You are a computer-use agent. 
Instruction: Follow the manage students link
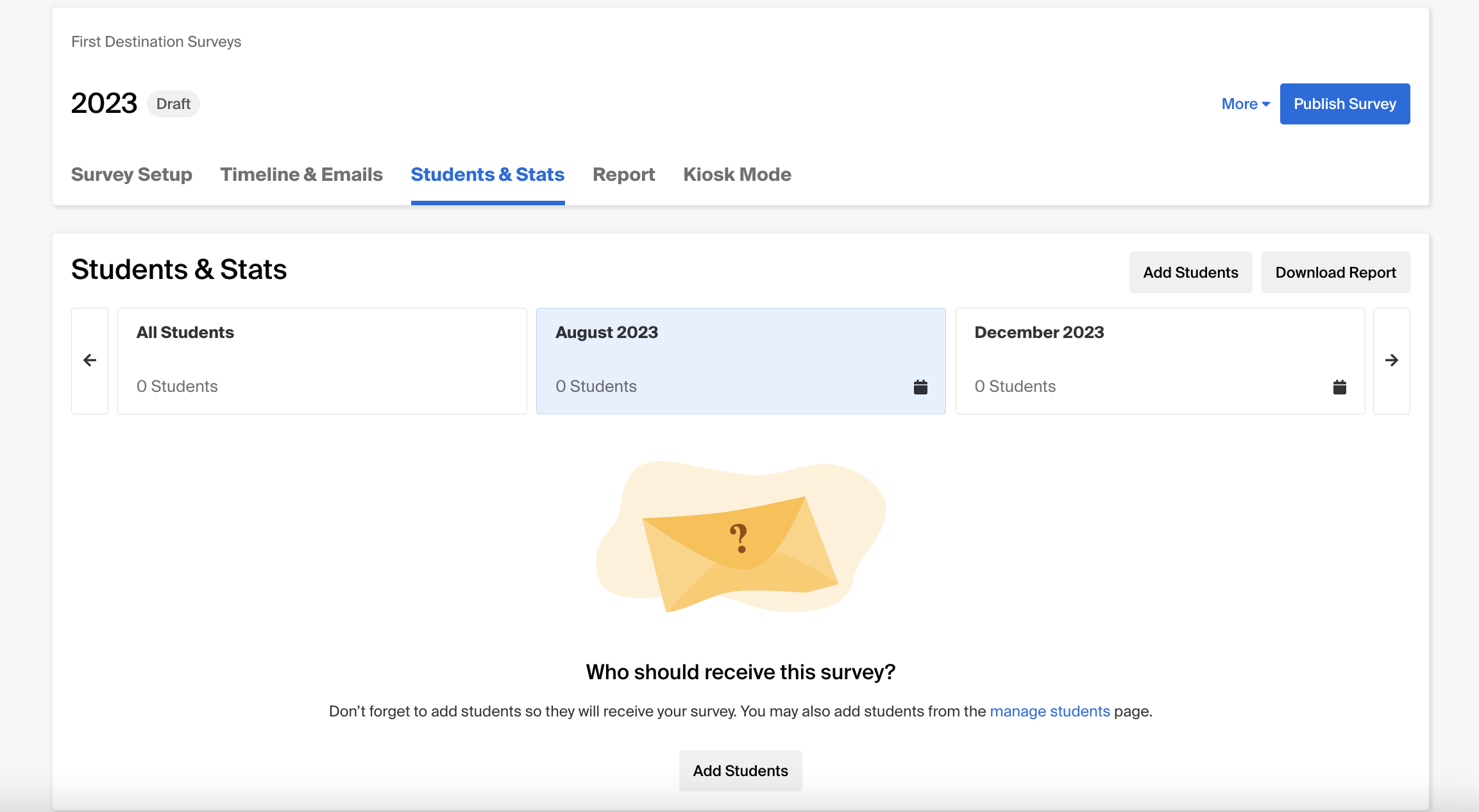[1049, 711]
